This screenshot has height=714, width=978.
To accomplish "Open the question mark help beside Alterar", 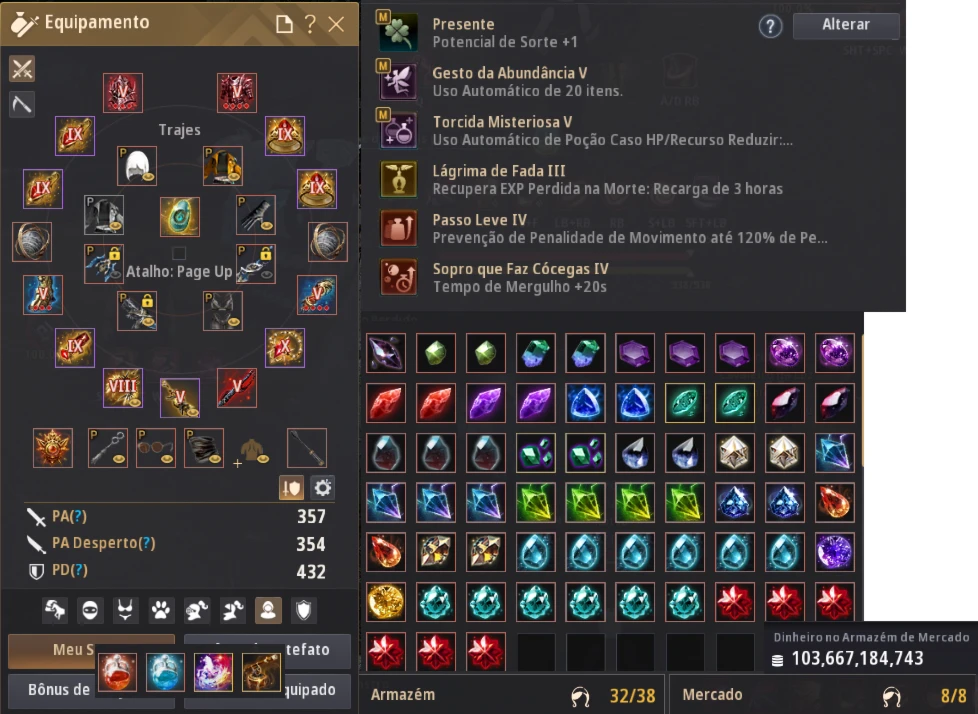I will 770,26.
